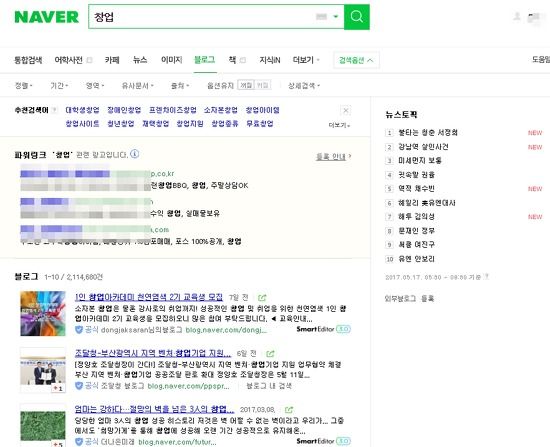Screen dimensions: 550x447
Task: Click suggested keyword 소자본창업
Action: 221,110
